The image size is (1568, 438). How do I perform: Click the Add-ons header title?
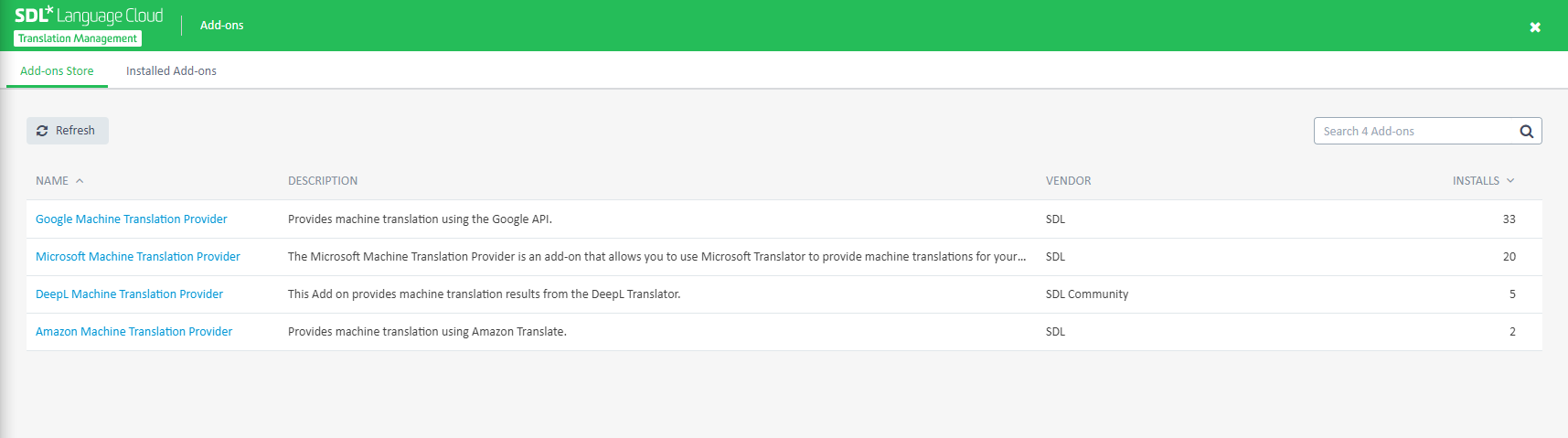pyautogui.click(x=222, y=26)
